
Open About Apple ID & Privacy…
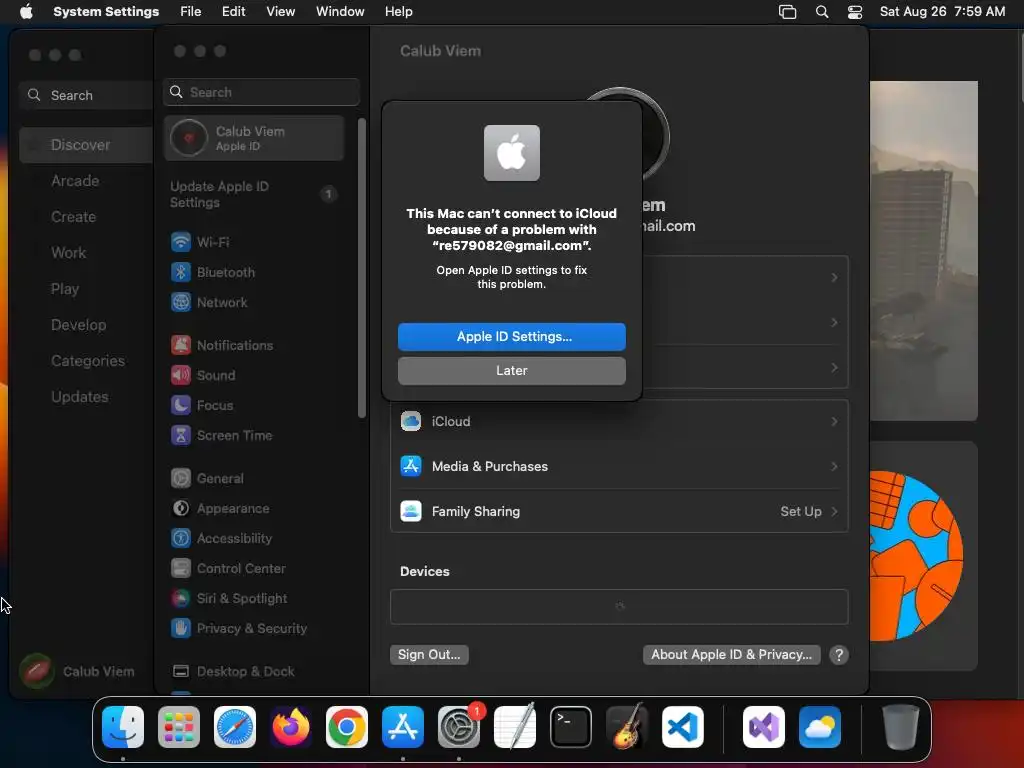pyautogui.click(x=731, y=654)
